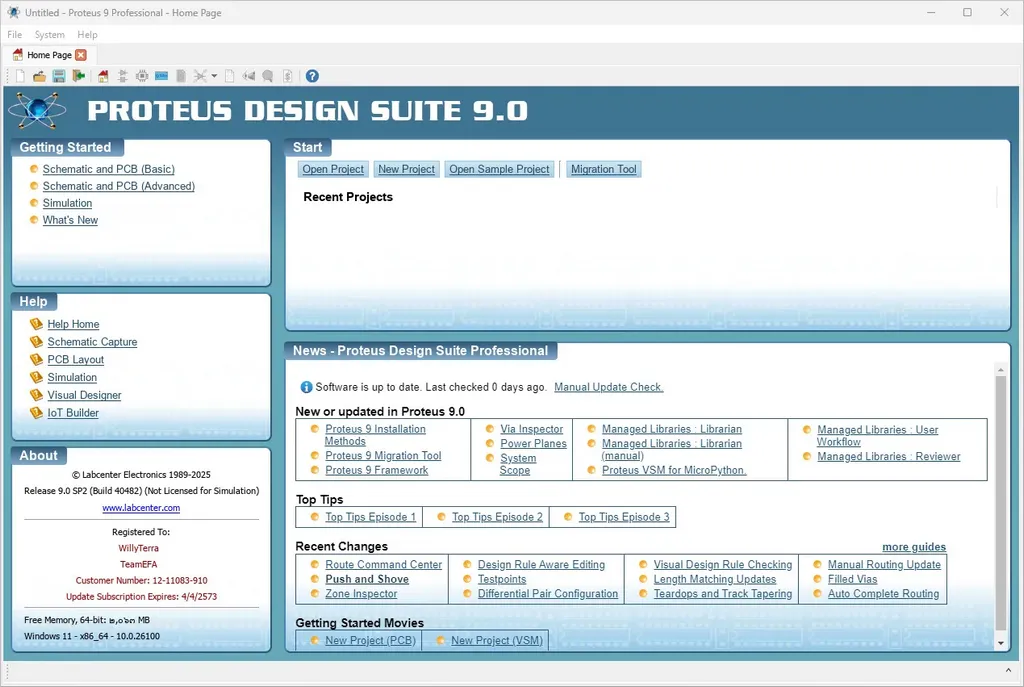Click the Manual Update Check link
The width and height of the screenshot is (1024, 687).
click(609, 387)
